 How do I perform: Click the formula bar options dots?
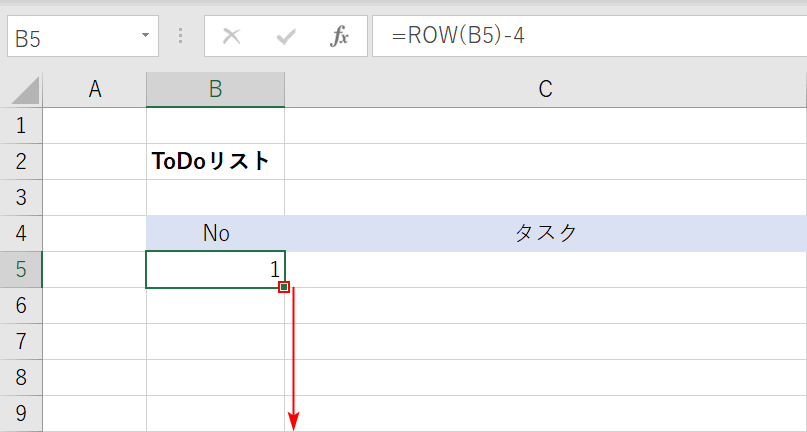181,37
